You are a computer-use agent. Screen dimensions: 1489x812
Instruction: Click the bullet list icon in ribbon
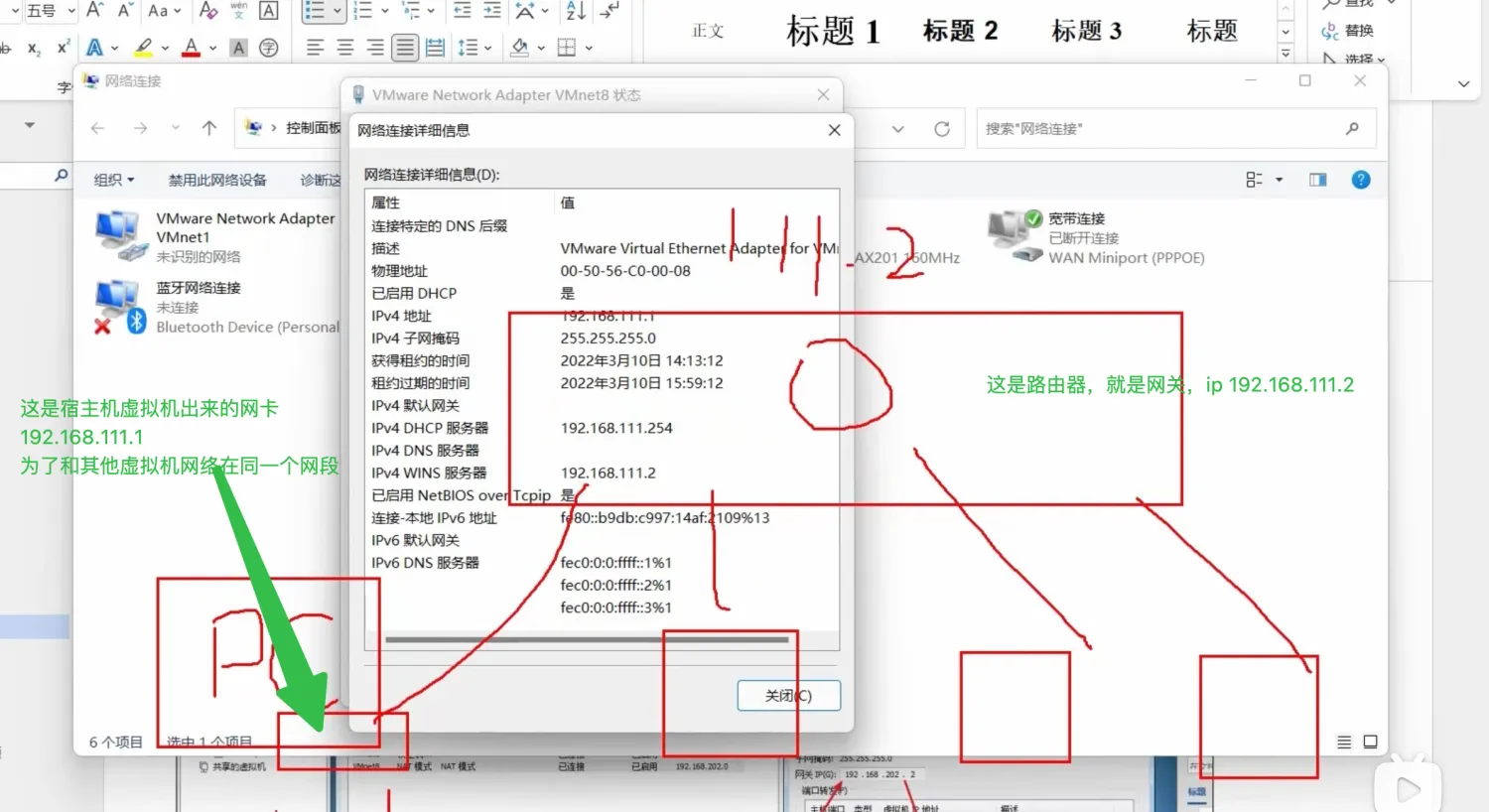tap(315, 11)
